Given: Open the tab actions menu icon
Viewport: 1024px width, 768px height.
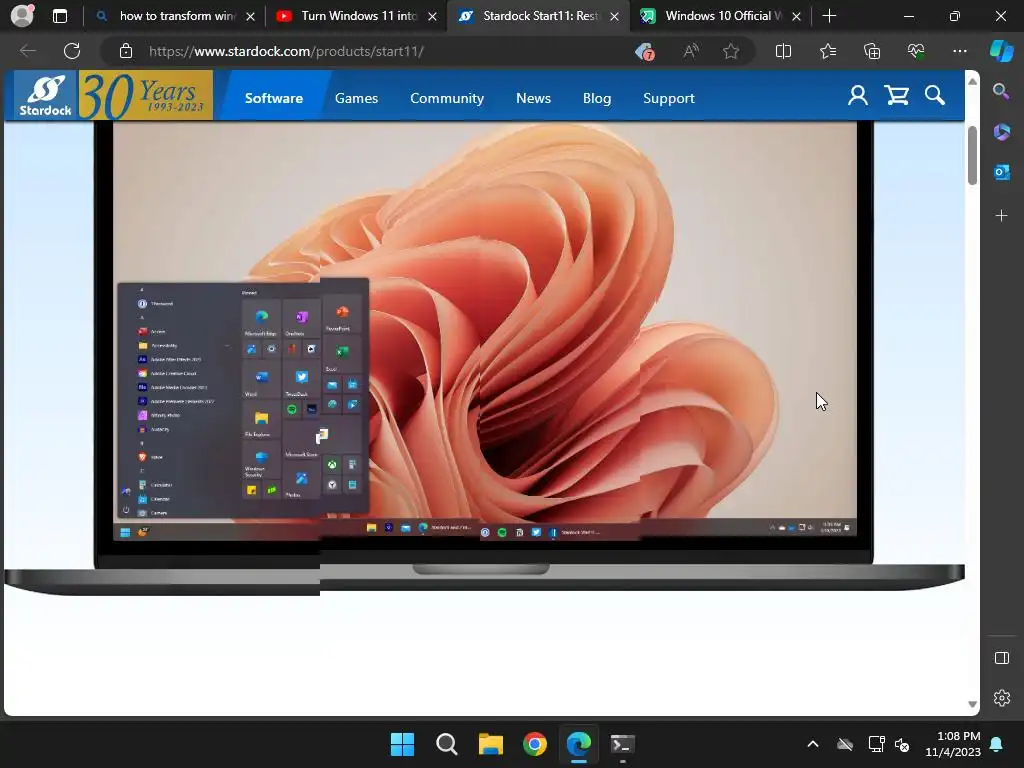Looking at the screenshot, I should tap(59, 16).
